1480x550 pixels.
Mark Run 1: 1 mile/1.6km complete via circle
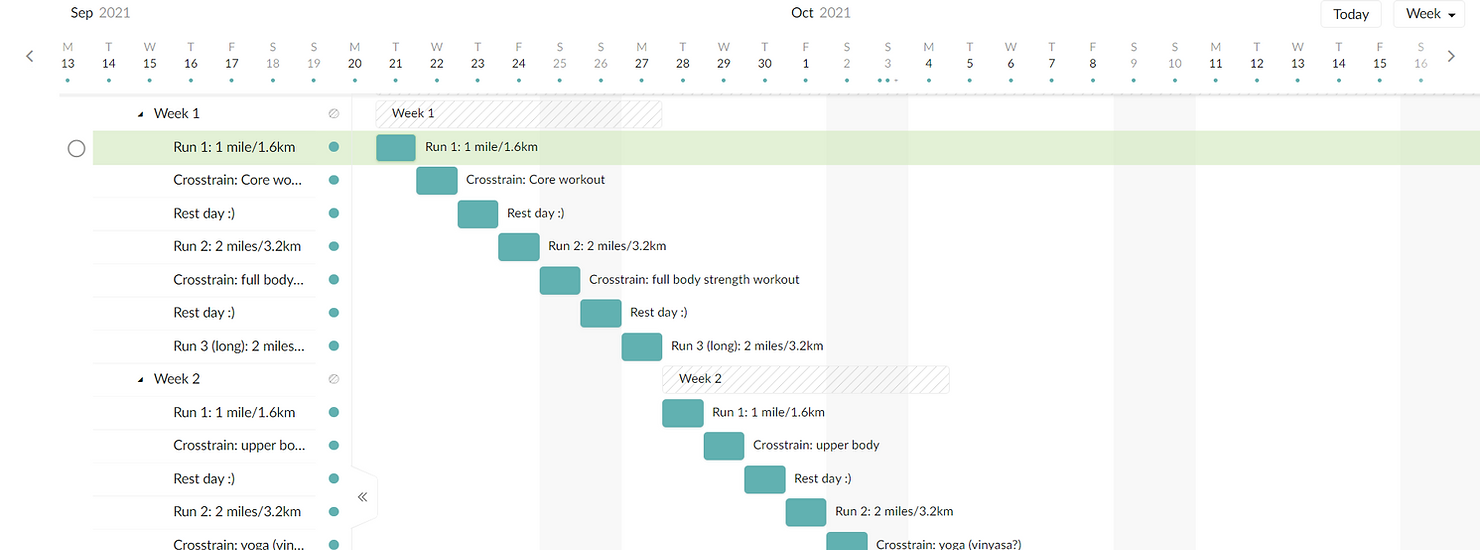coord(76,148)
